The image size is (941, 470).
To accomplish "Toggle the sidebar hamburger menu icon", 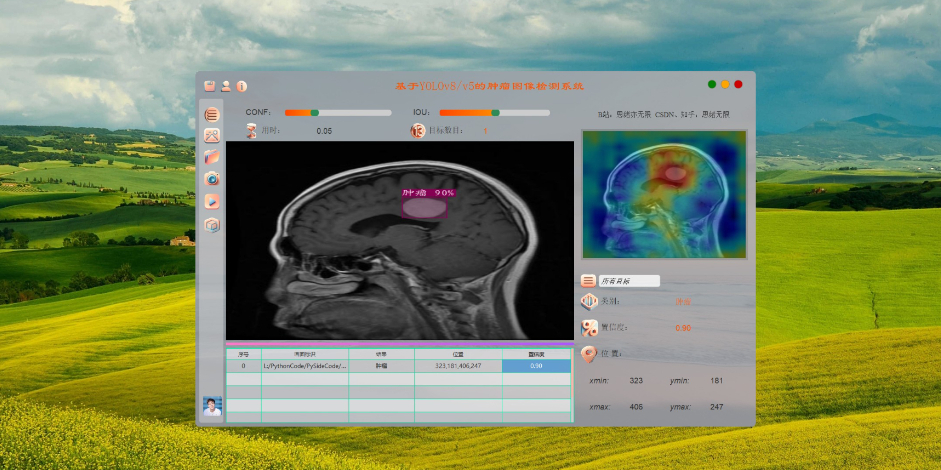I will pos(212,115).
